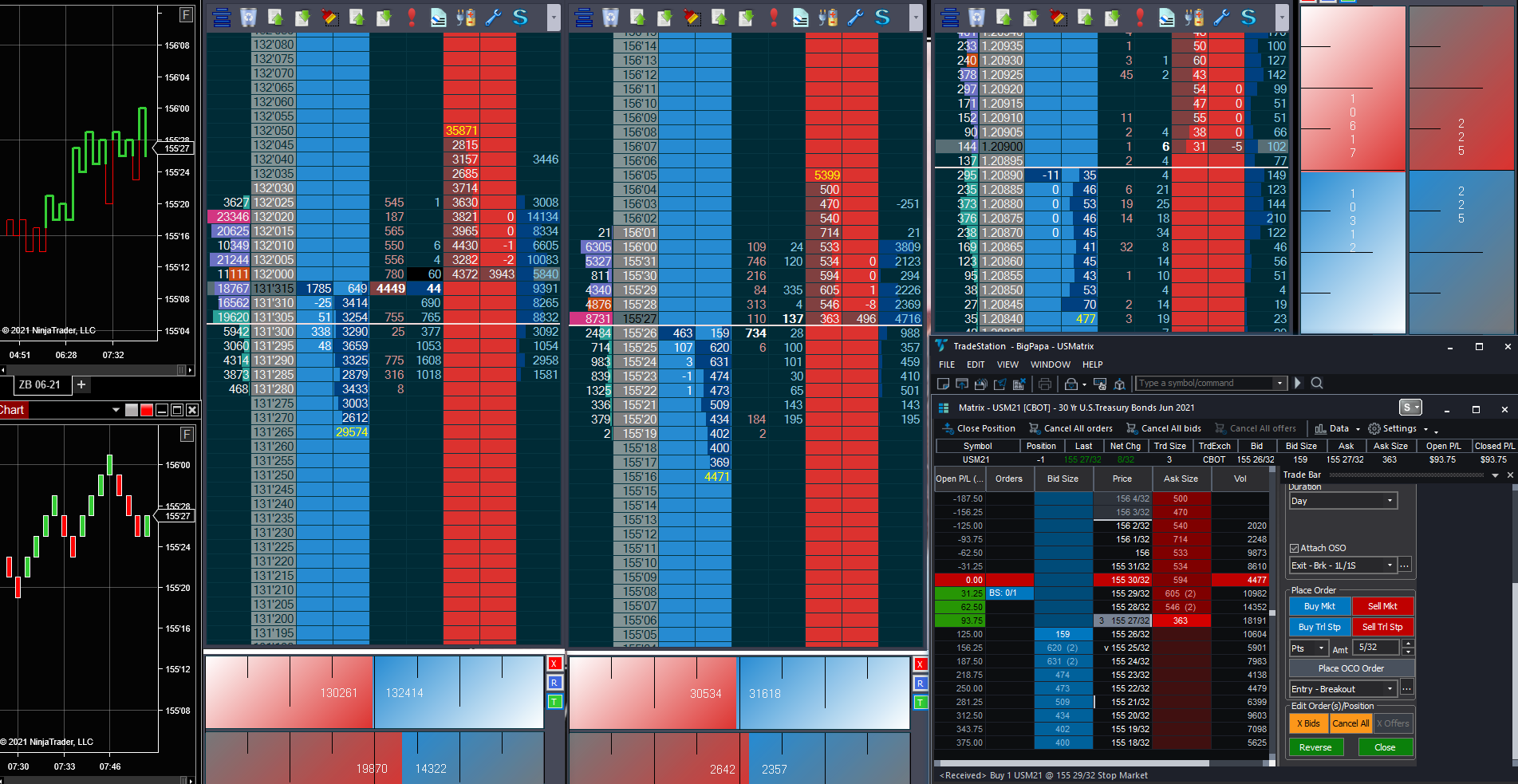Click the recycle bin icon in the 156-price ladder toolbar
1518x784 pixels.
point(610,18)
